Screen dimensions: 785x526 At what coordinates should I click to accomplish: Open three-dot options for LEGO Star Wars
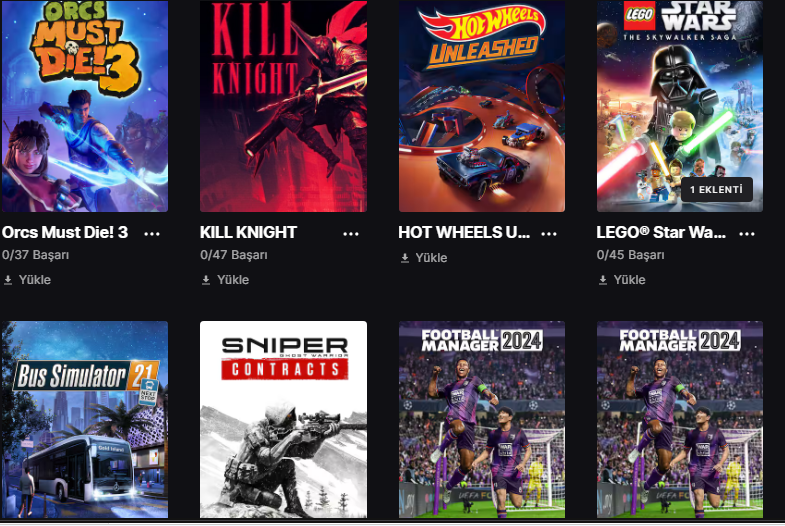pyautogui.click(x=747, y=234)
